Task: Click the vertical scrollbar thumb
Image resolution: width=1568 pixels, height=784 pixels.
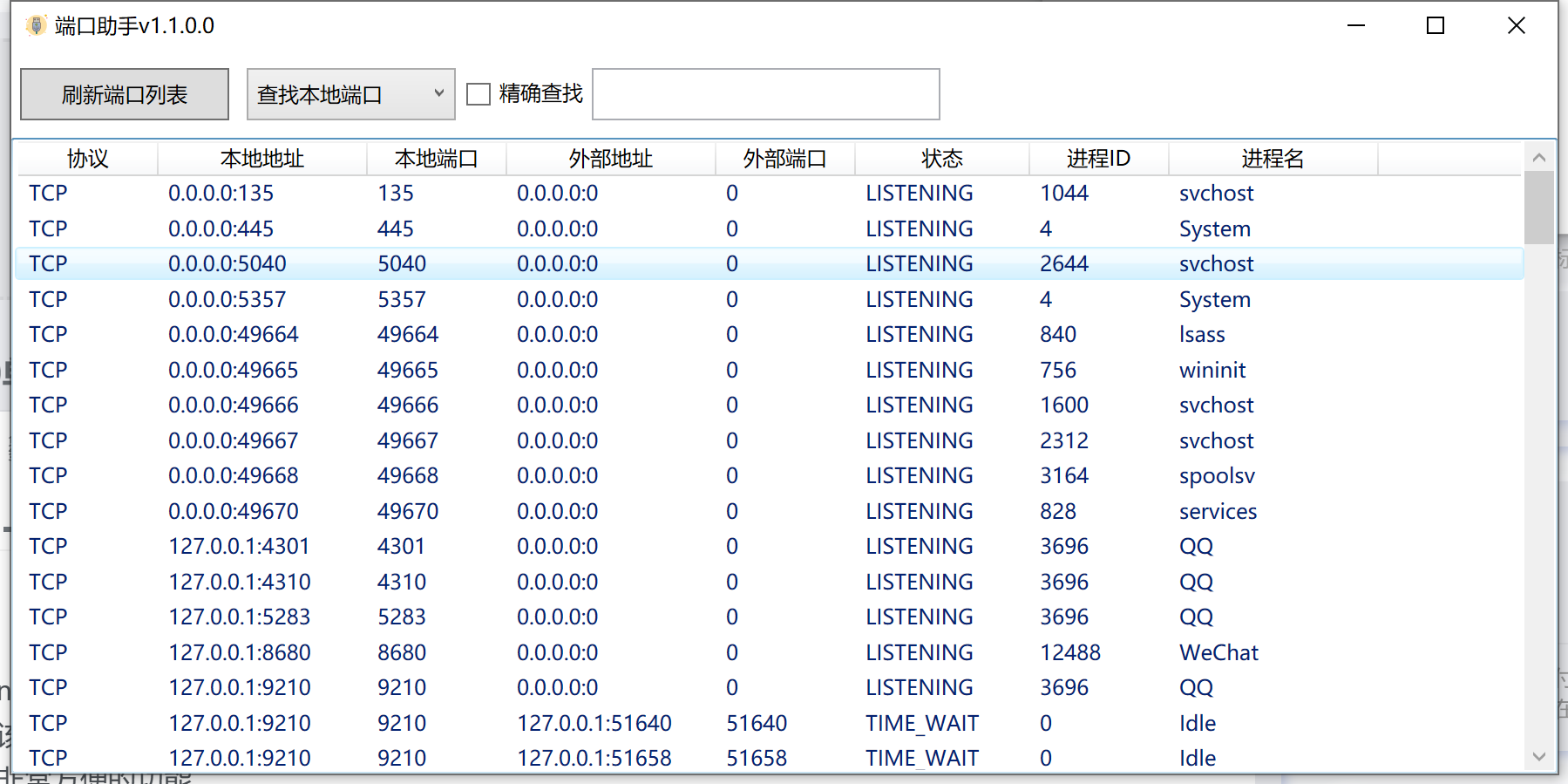Action: pos(1538,208)
